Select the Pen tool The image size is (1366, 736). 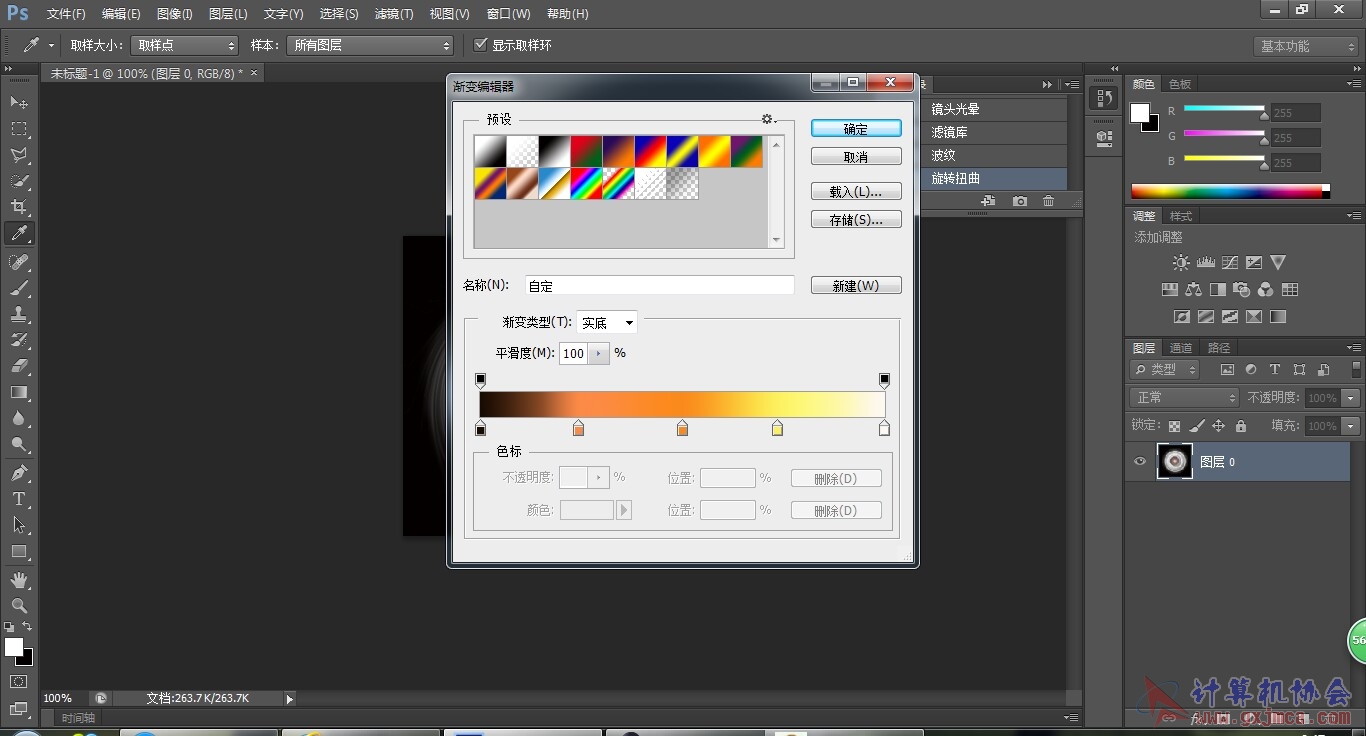19,473
